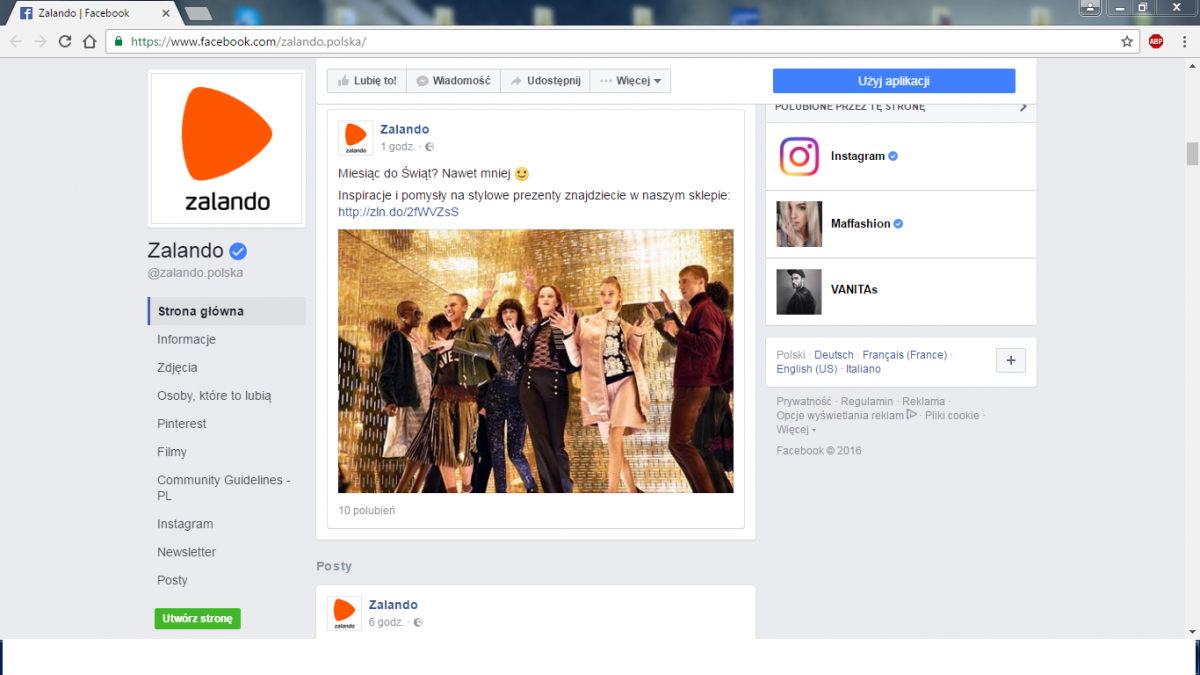Click globe privacy icon on 1 godz. post

(429, 147)
